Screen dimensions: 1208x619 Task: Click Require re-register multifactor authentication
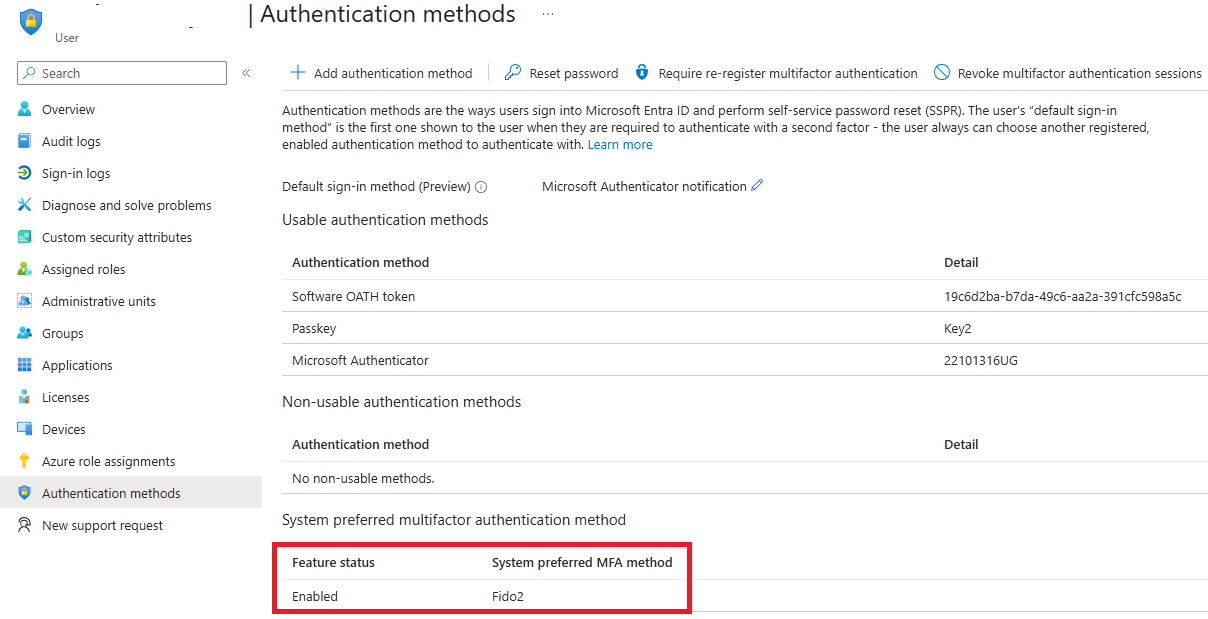pyautogui.click(x=776, y=73)
